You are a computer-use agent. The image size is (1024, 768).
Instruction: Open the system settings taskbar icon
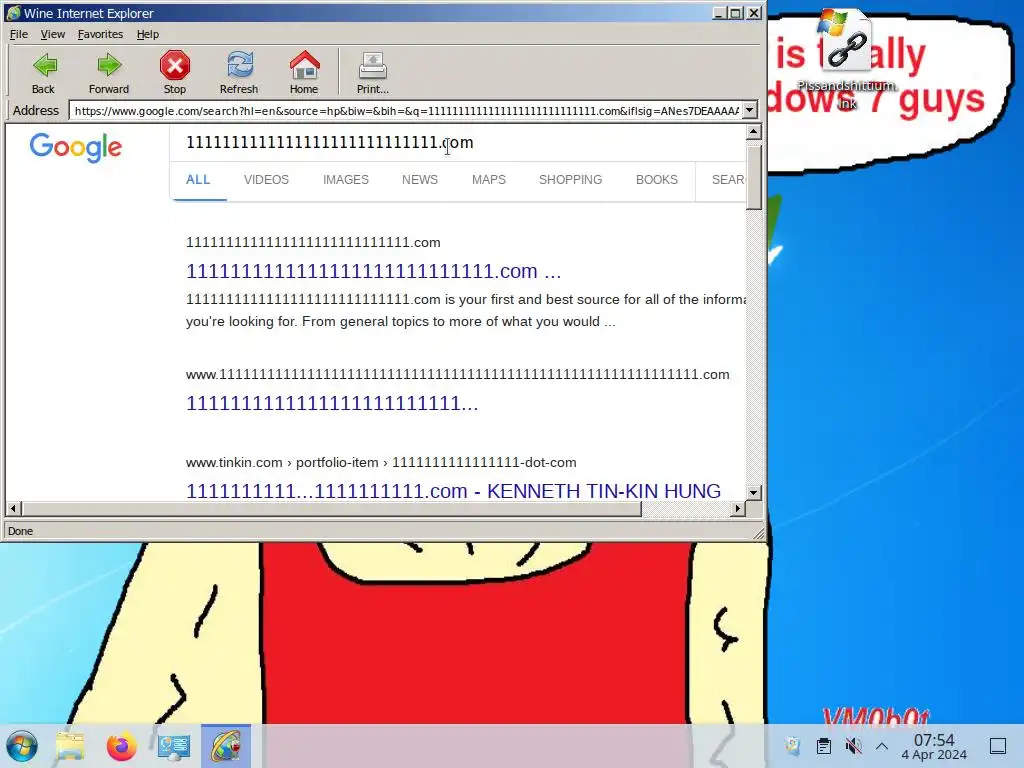(174, 746)
